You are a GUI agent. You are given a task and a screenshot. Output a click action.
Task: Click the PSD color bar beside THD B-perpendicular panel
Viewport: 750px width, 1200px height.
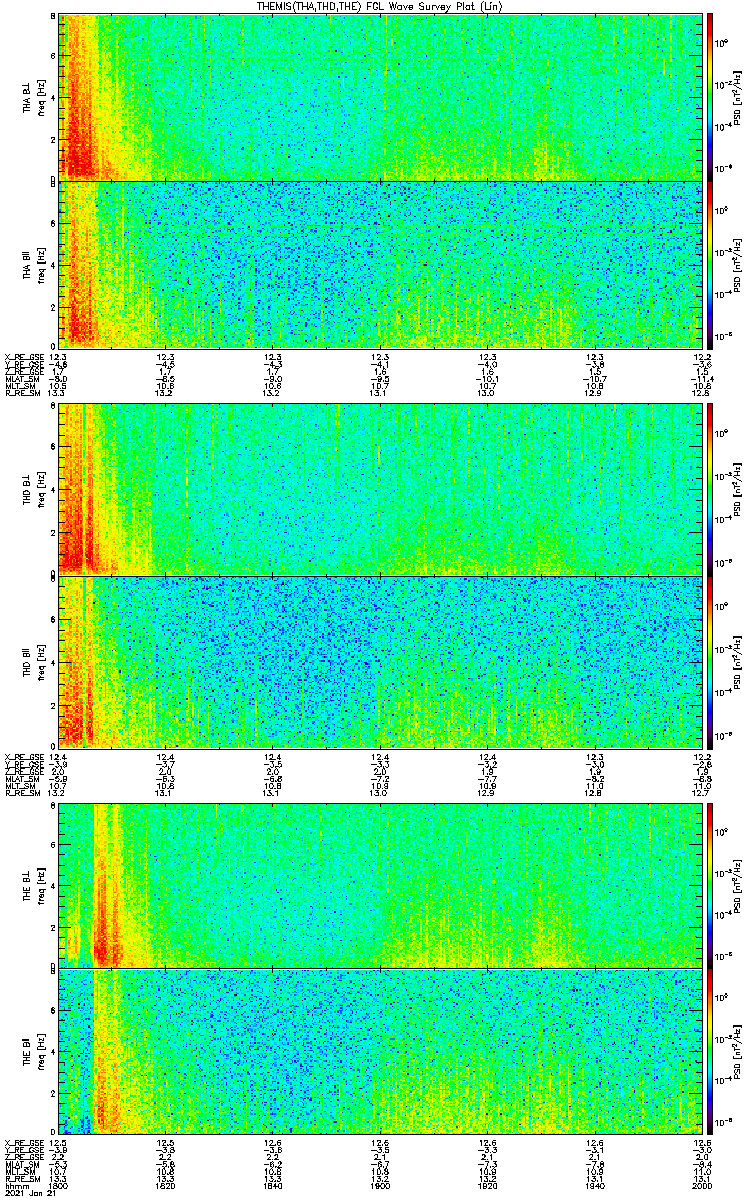click(x=710, y=489)
